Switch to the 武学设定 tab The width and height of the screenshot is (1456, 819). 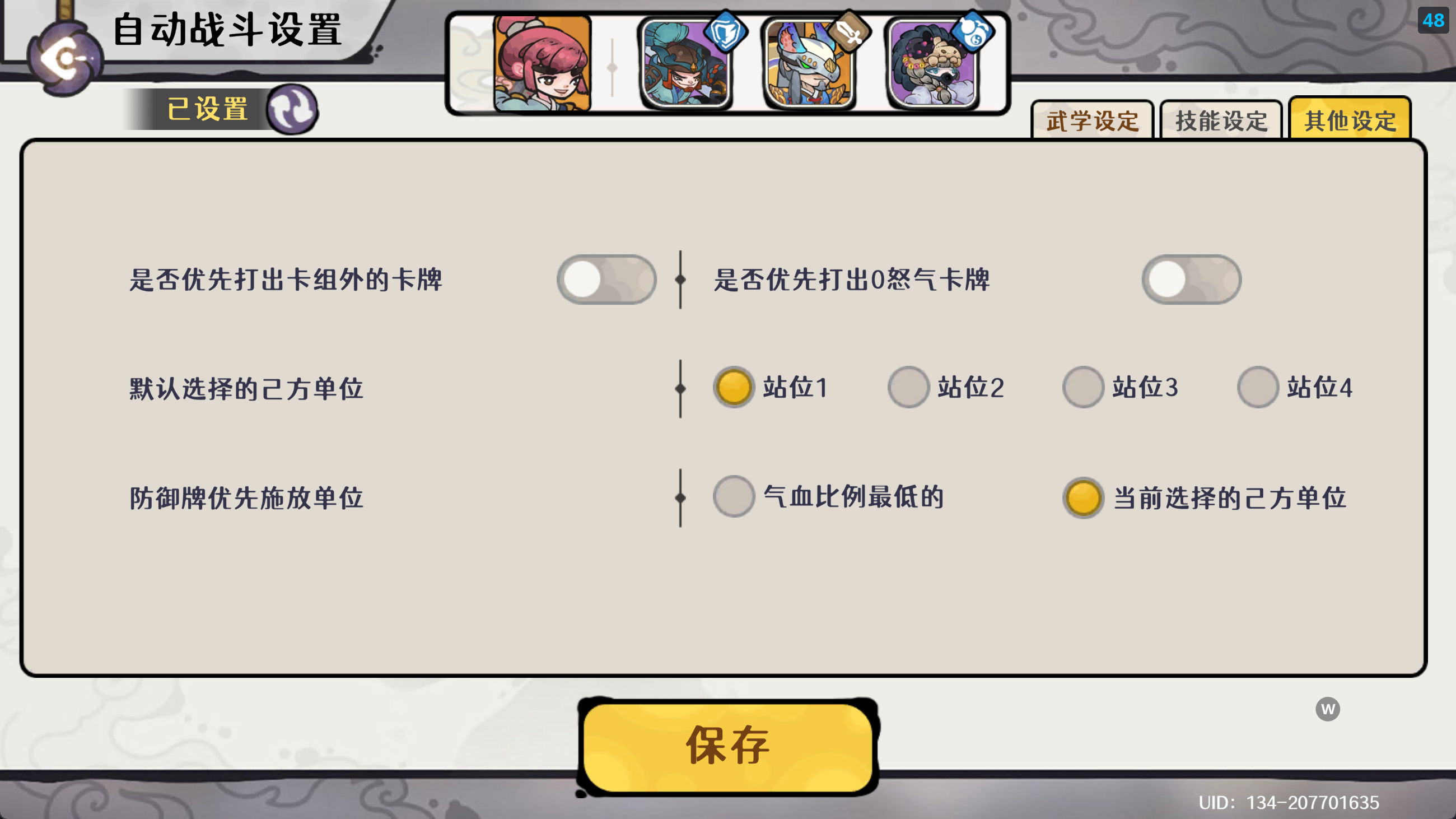coord(1092,120)
